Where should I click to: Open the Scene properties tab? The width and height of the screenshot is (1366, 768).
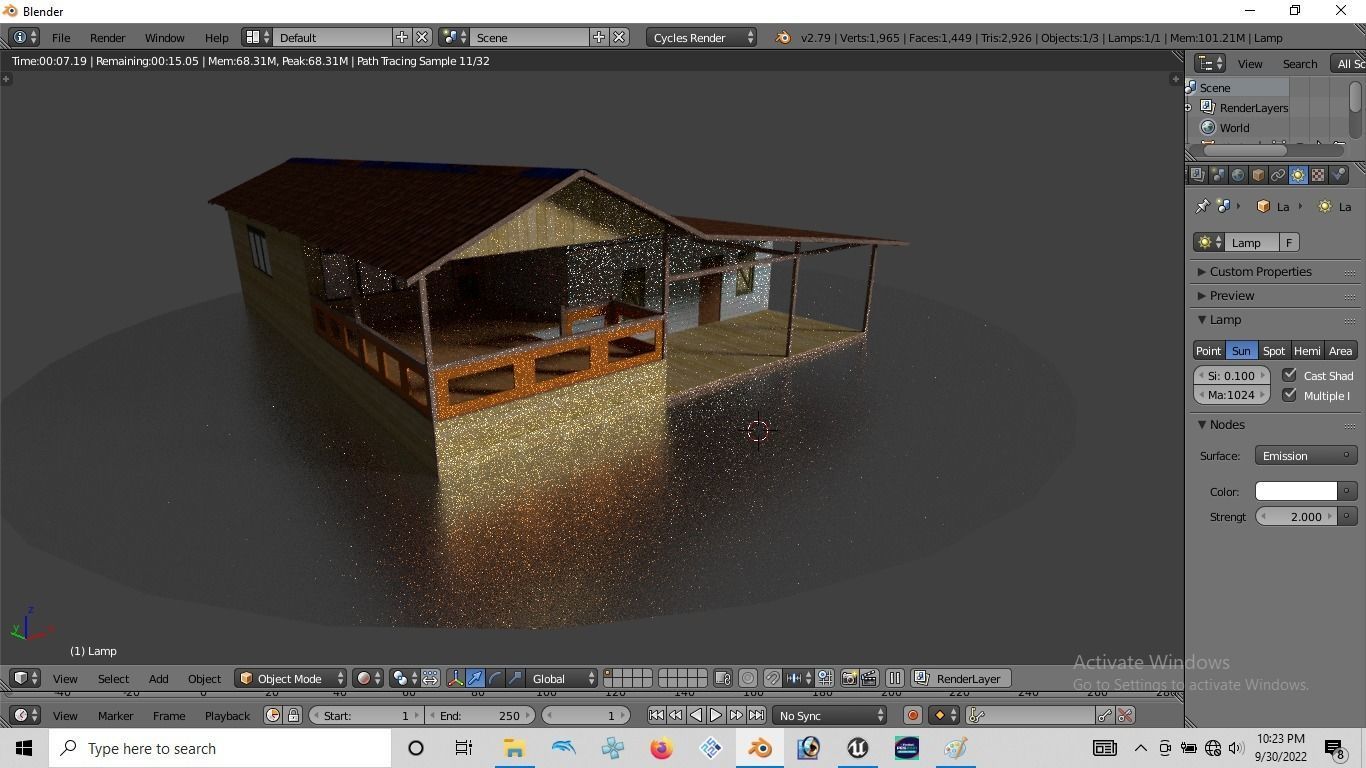1218,175
